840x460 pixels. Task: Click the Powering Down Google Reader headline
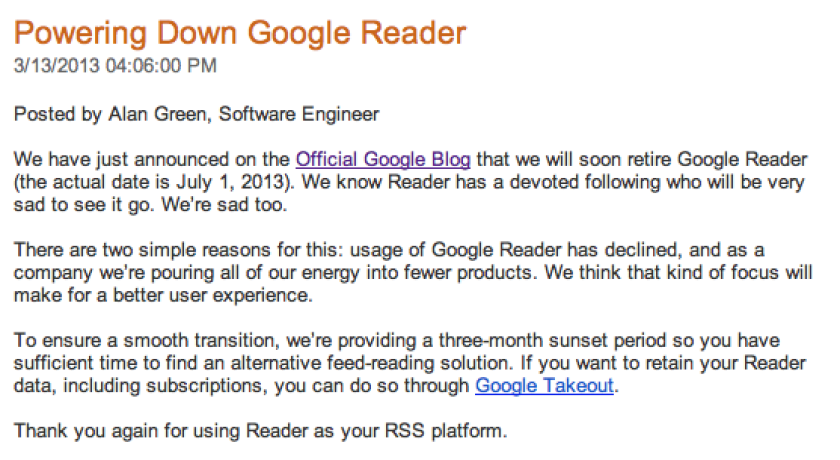(240, 33)
